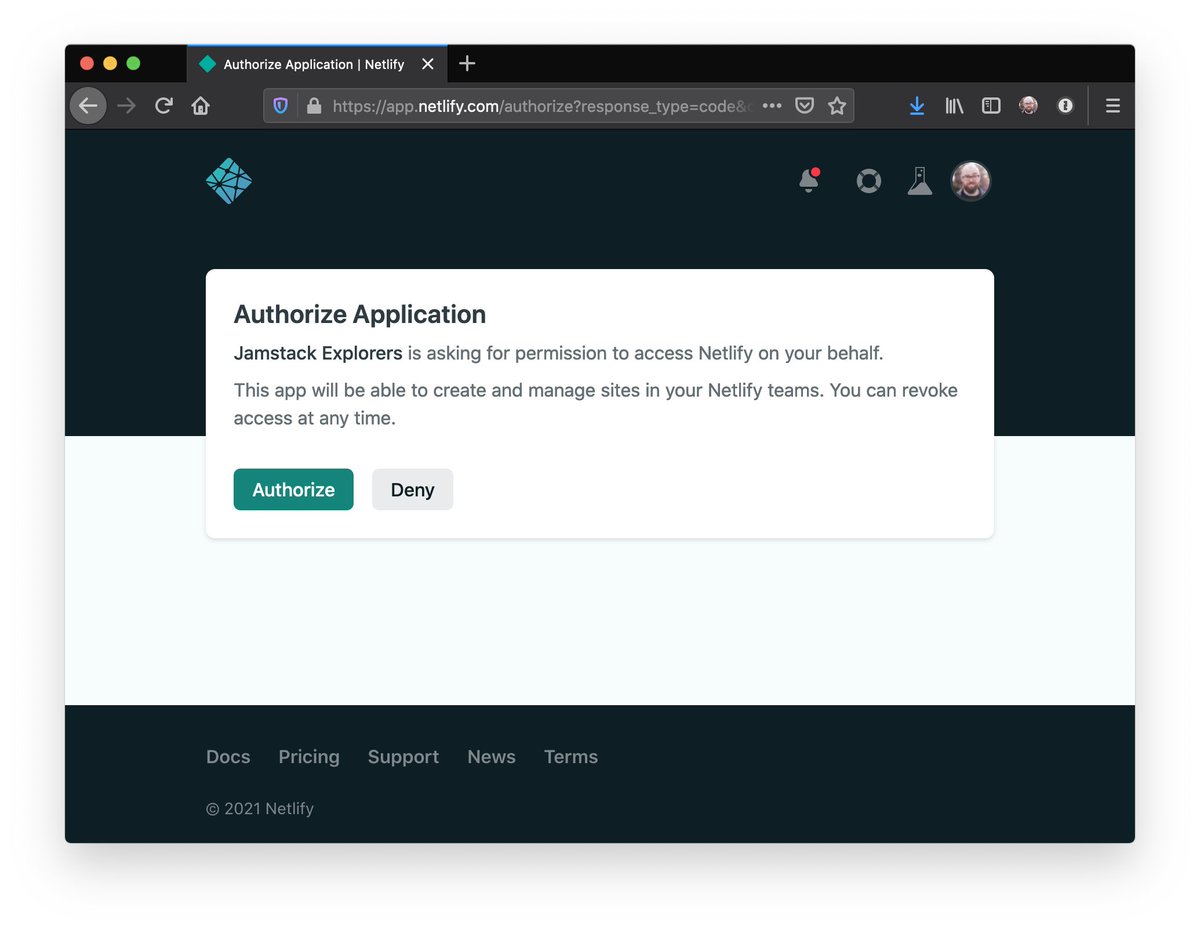Image resolution: width=1200 pixels, height=929 pixels.
Task: Go to the browser home page
Action: [x=201, y=105]
